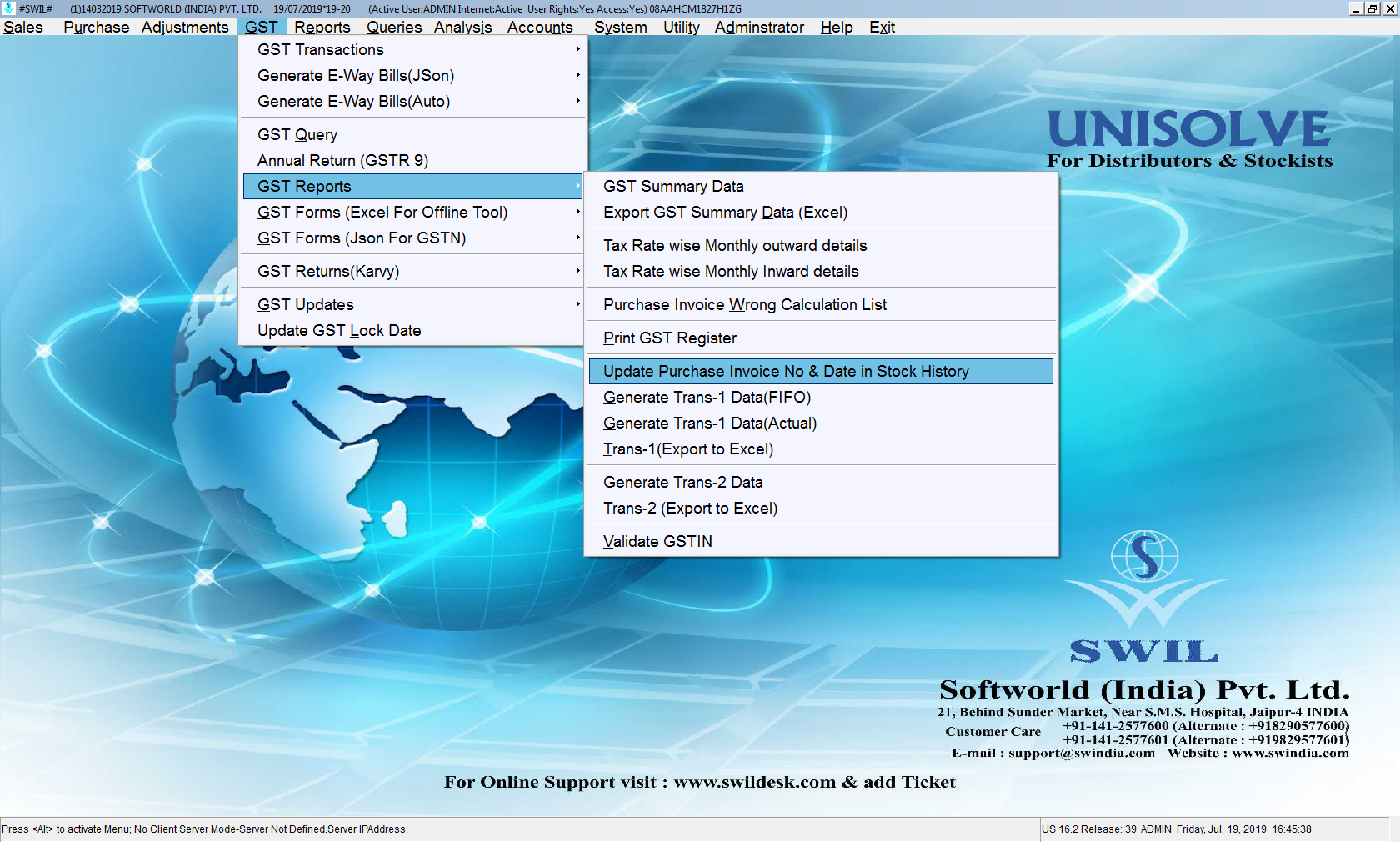Viewport: 1400px width, 842px height.
Task: Choose Update GST Lock Date
Action: [413, 331]
